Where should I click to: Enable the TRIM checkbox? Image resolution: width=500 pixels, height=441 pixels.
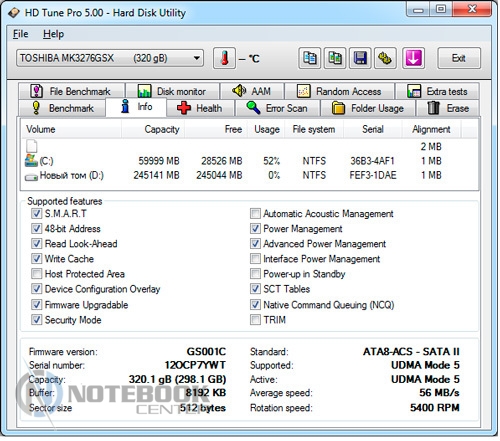pyautogui.click(x=255, y=320)
